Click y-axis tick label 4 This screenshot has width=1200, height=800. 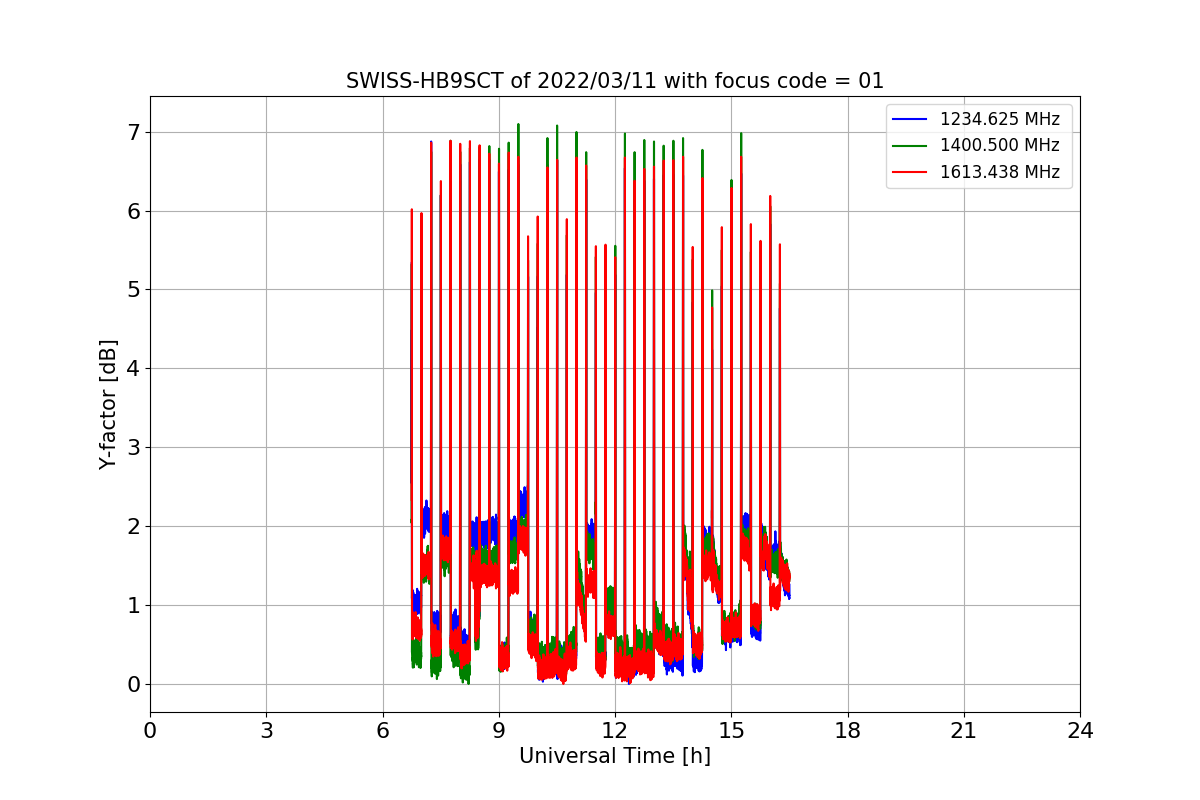[x=133, y=369]
